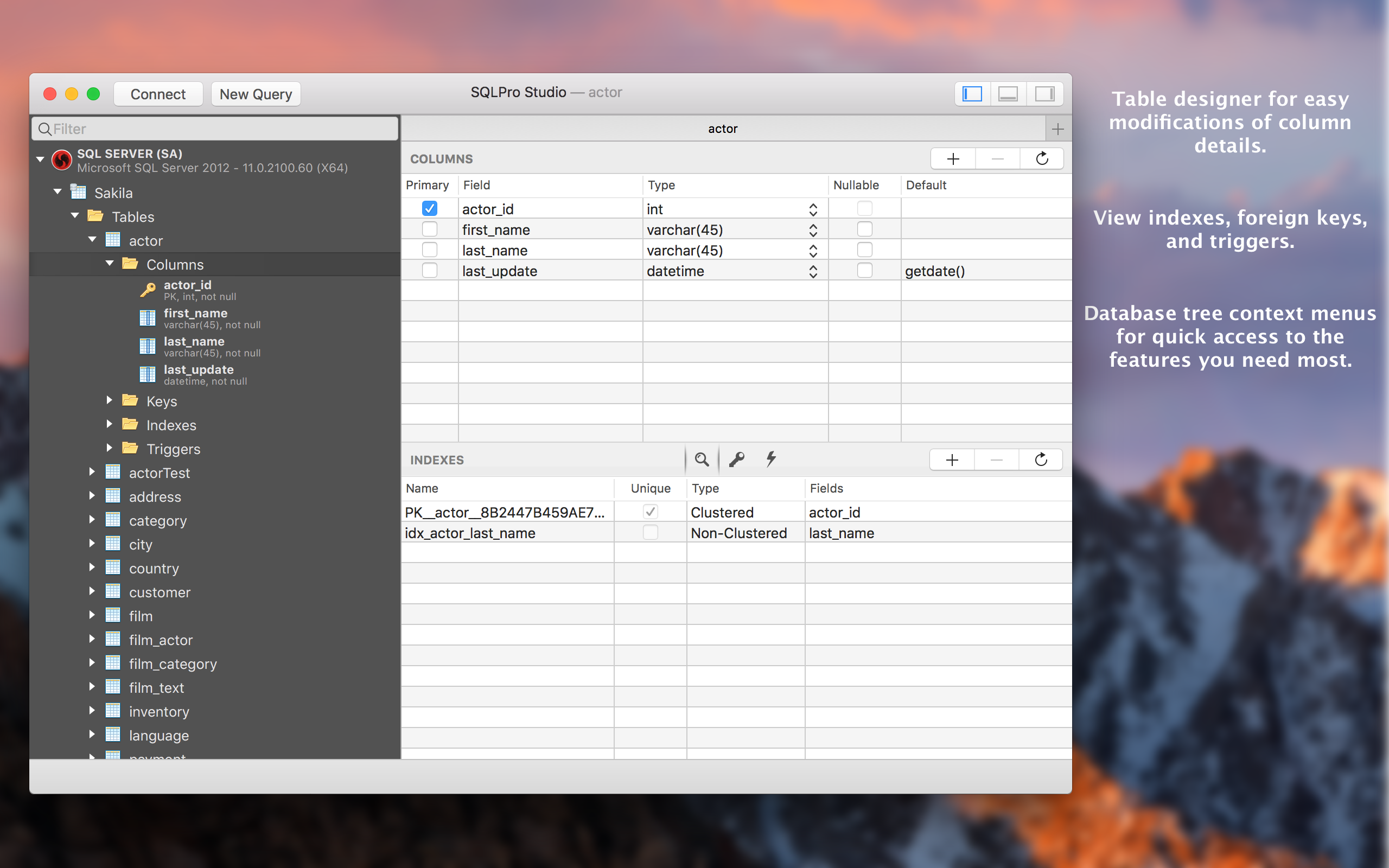Screen dimensions: 1389x868
Task: Add a new column using the plus icon
Action: [x=953, y=158]
